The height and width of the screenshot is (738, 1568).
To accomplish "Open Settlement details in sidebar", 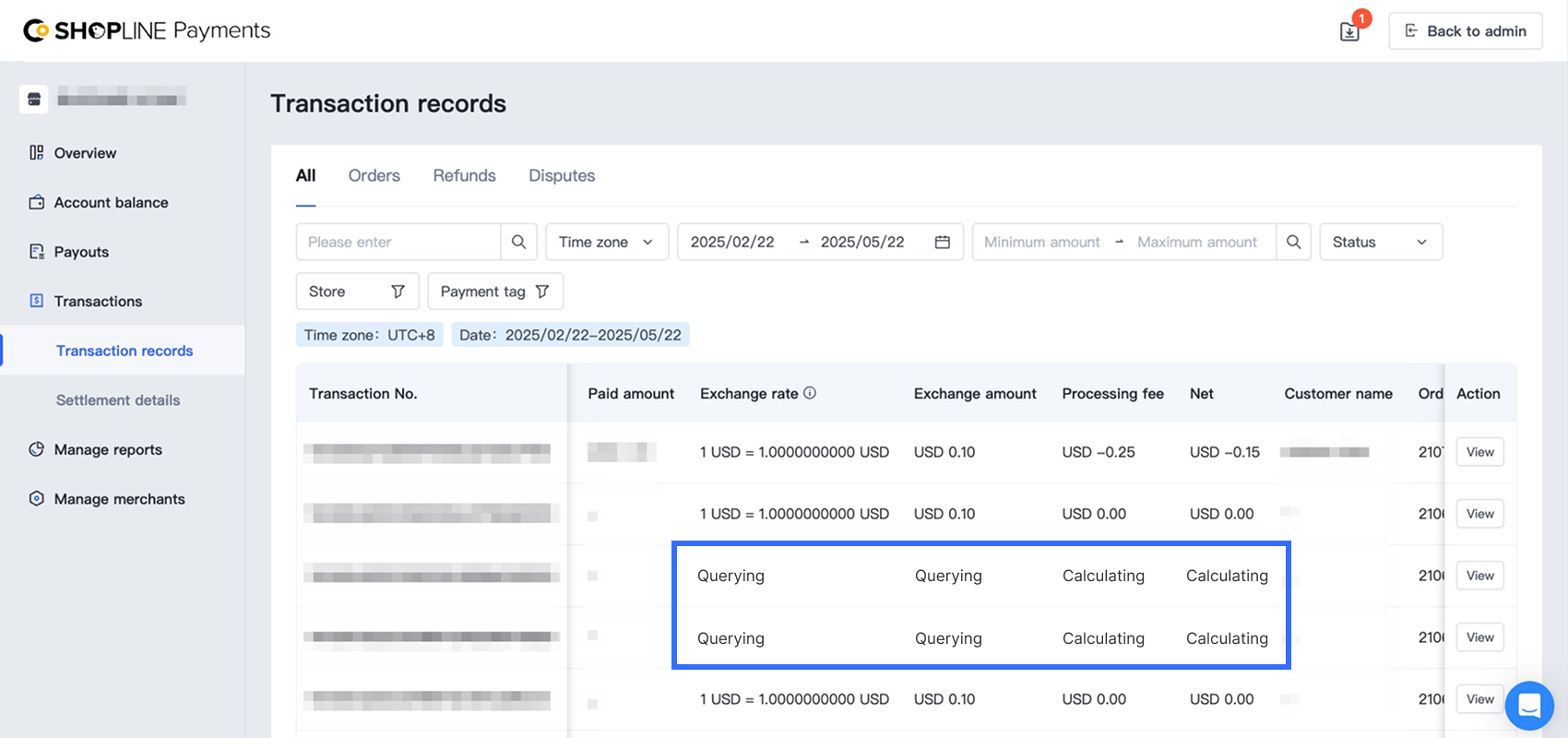I will click(x=118, y=400).
